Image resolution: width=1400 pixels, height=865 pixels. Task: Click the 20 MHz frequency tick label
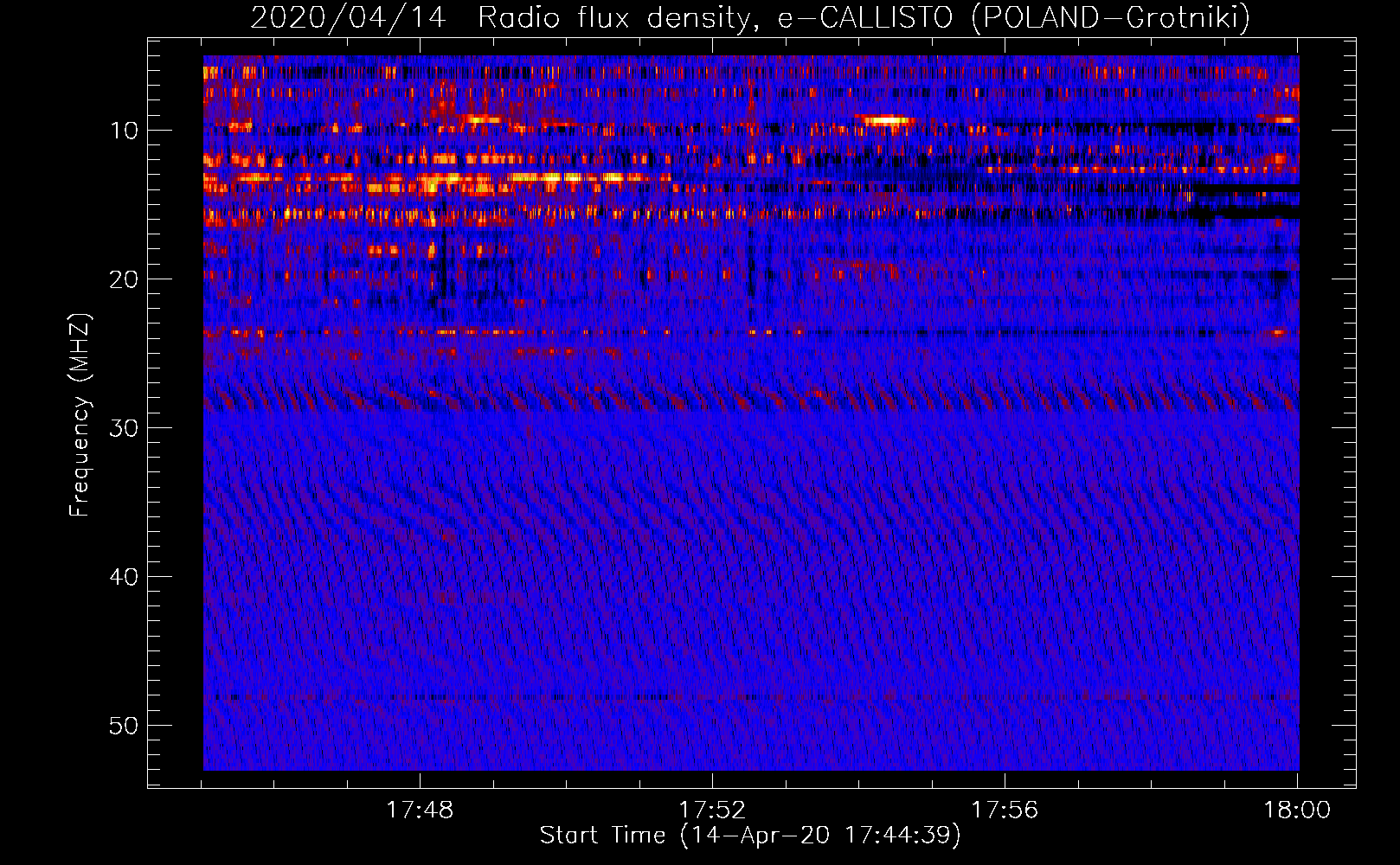coord(124,279)
